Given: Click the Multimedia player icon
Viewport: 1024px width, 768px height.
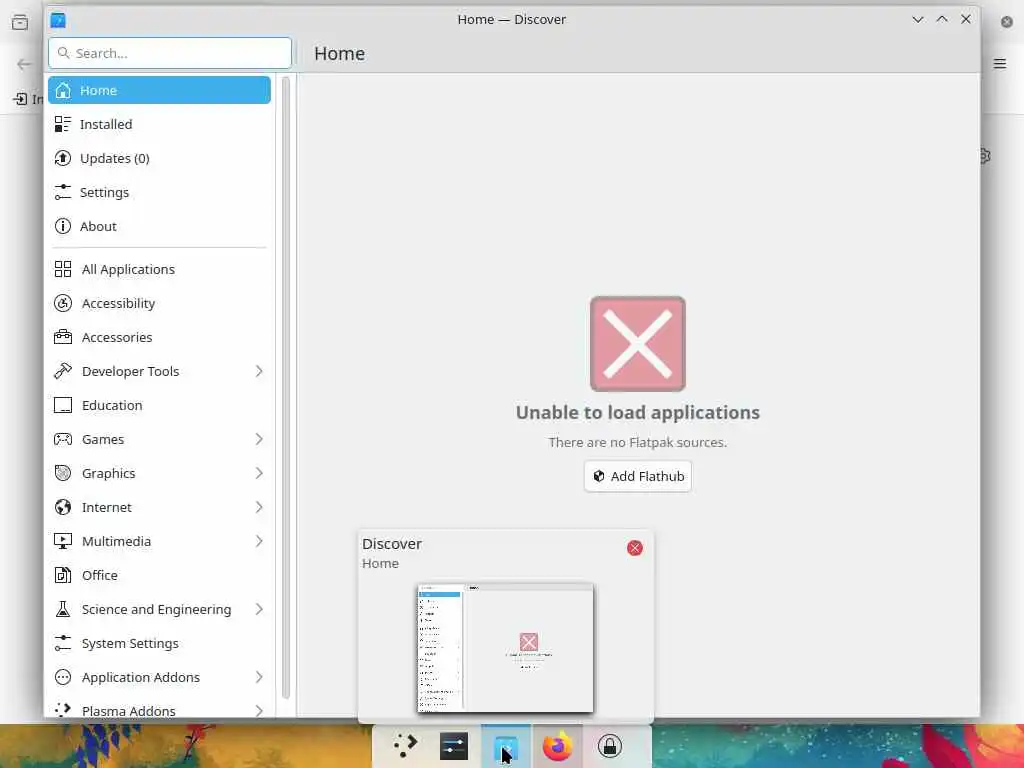Looking at the screenshot, I should tap(63, 541).
